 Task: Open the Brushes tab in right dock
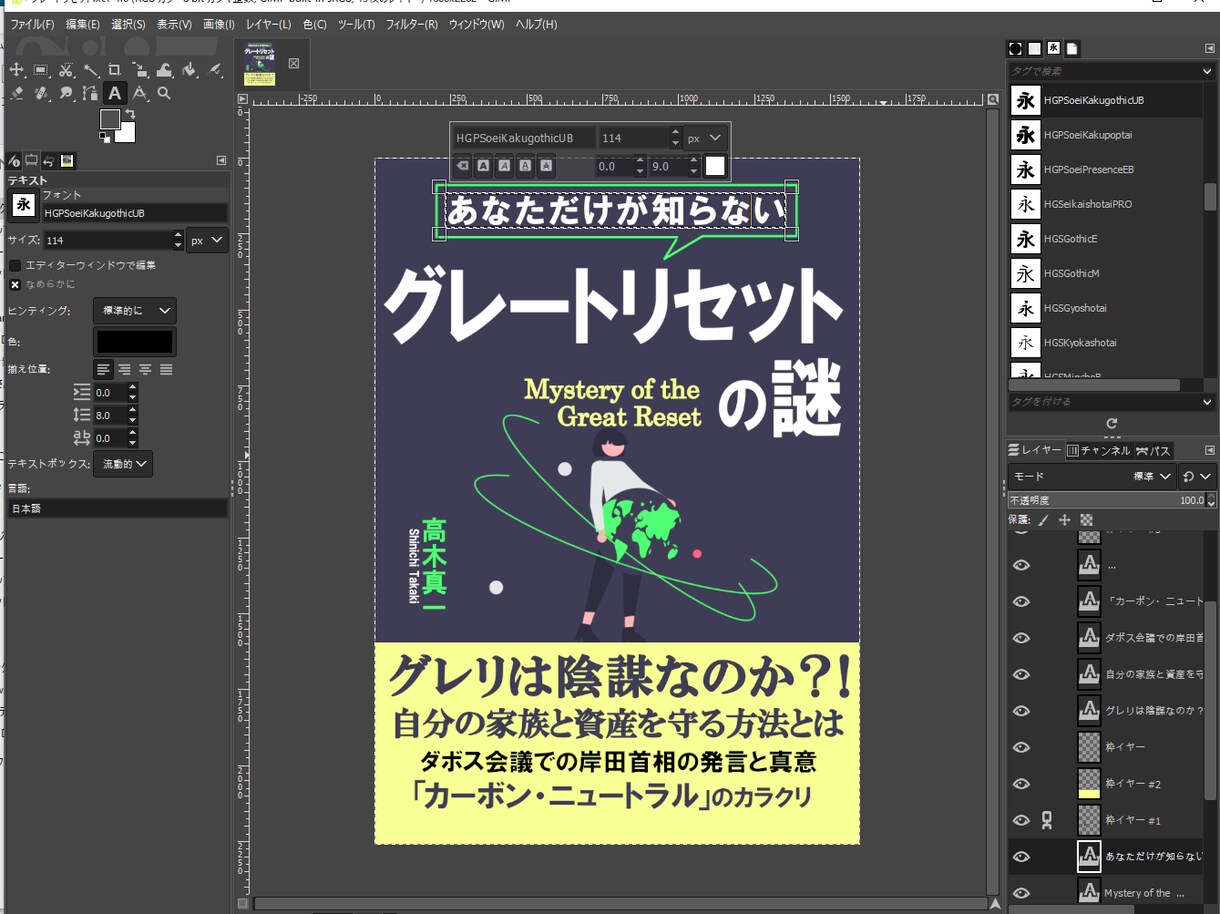tap(1015, 48)
